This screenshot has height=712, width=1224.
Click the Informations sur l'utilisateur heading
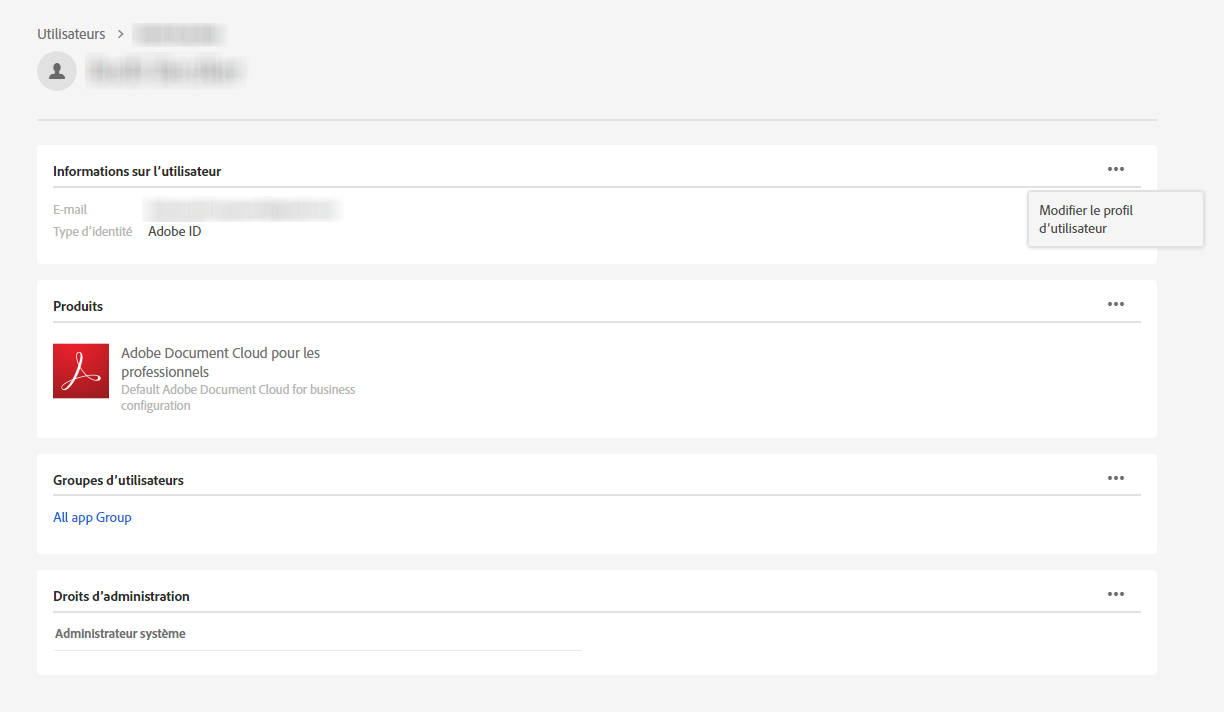pyautogui.click(x=137, y=171)
